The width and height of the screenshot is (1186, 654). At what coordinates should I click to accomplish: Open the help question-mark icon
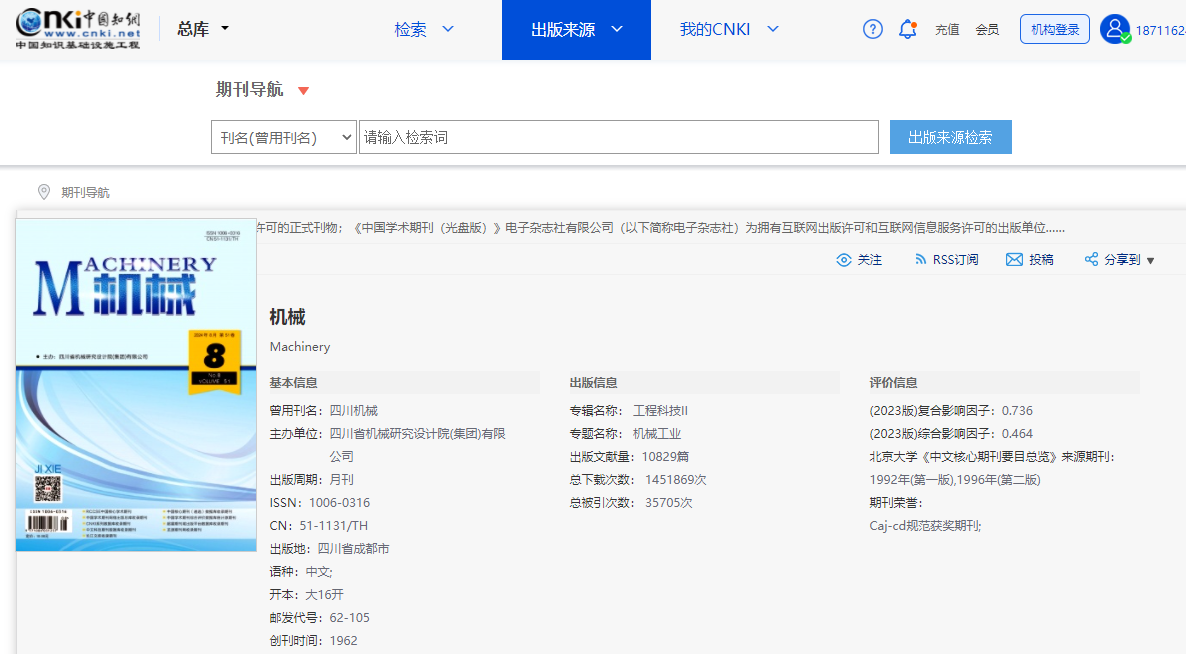click(x=872, y=29)
